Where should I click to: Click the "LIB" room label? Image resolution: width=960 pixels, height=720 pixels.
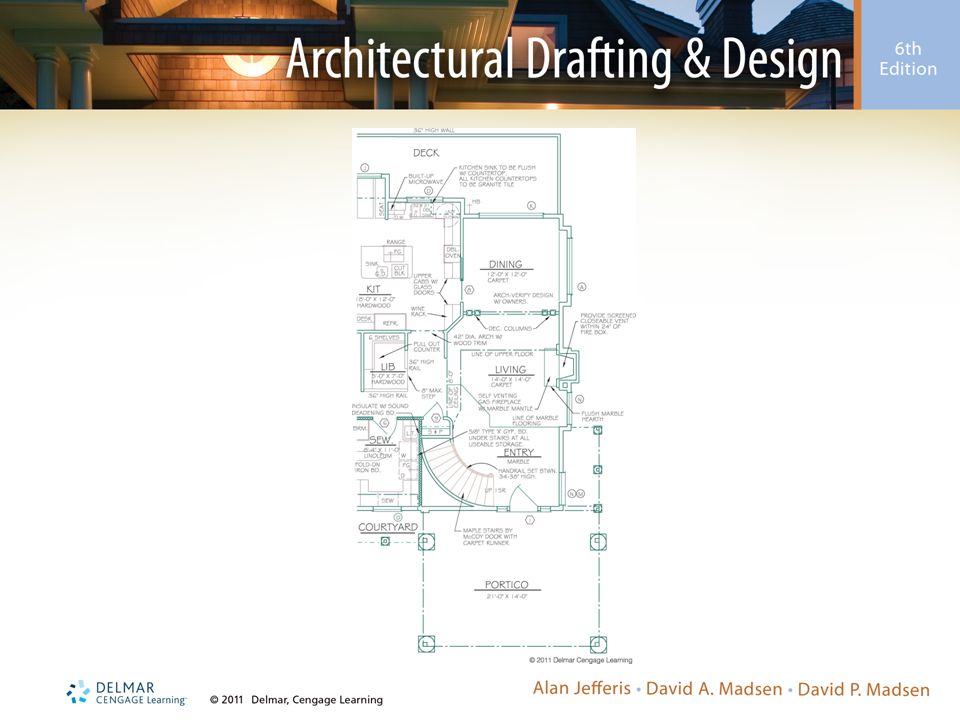pos(388,367)
